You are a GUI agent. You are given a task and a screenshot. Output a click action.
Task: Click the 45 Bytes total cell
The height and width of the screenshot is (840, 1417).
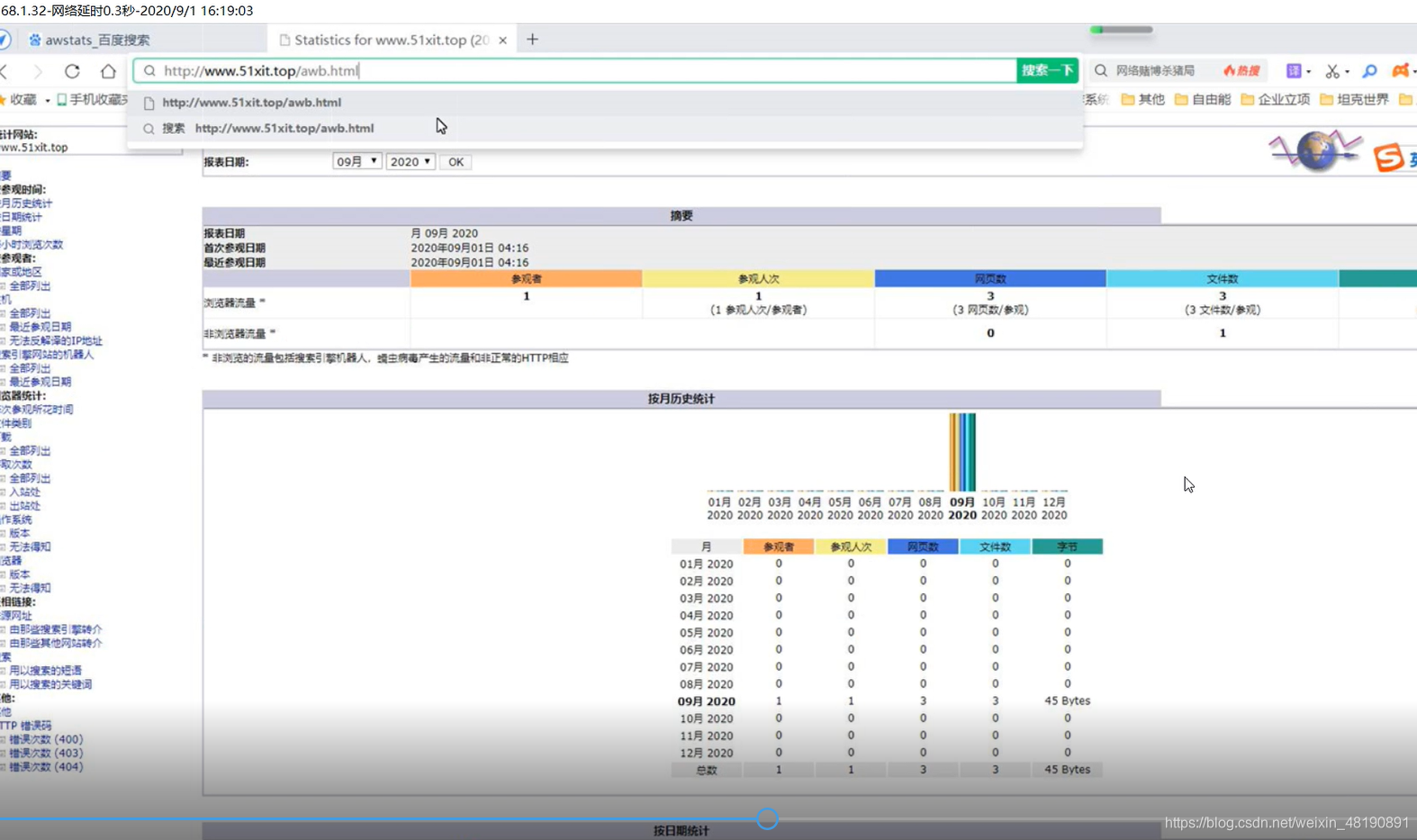point(1067,770)
